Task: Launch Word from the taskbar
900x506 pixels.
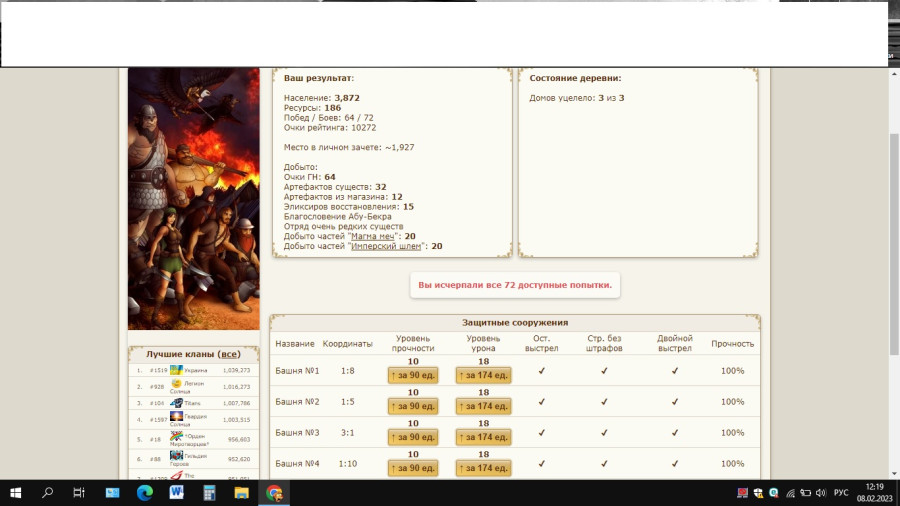Action: [x=177, y=493]
